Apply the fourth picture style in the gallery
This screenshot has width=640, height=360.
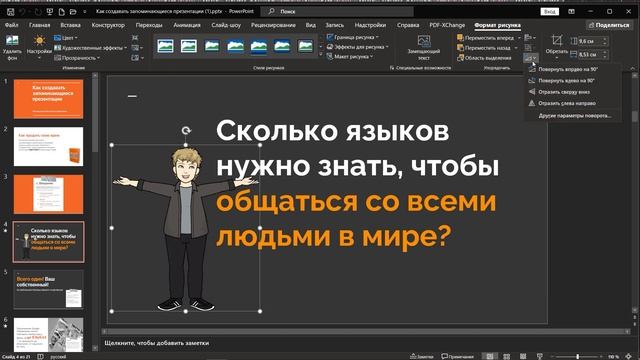tap(236, 46)
